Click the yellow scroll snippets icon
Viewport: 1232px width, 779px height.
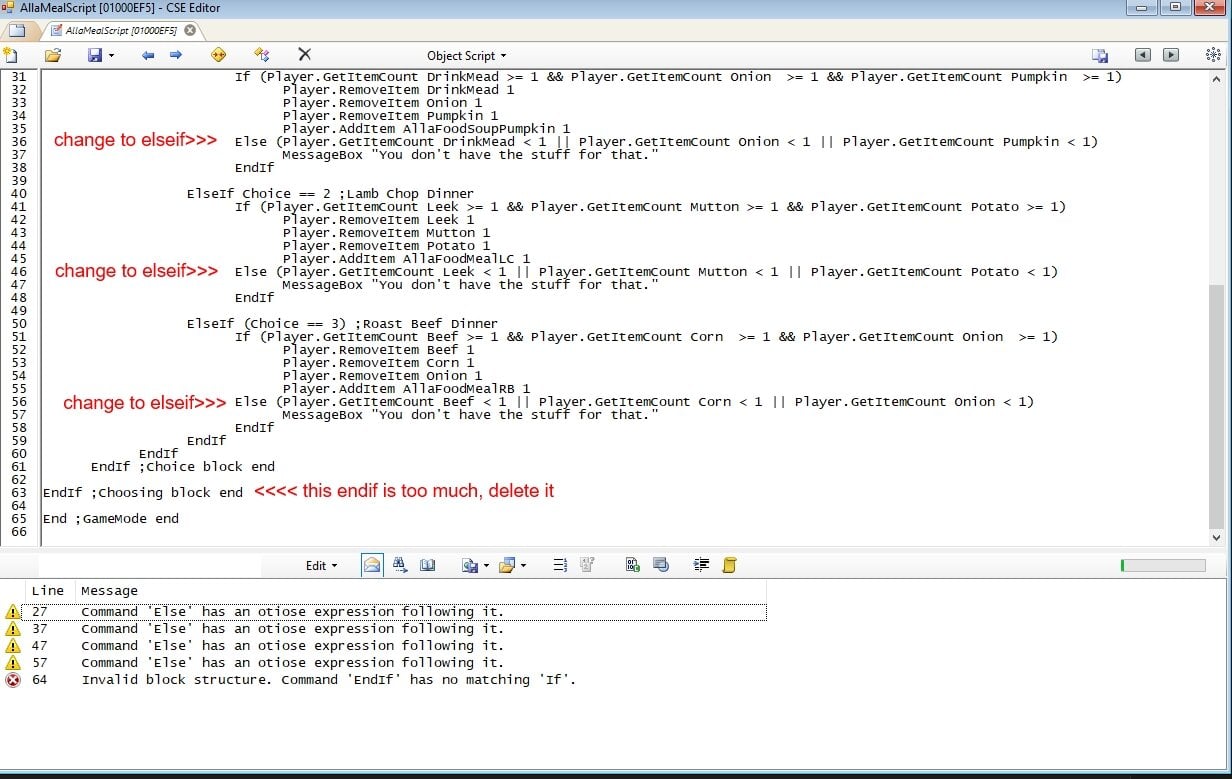click(x=729, y=565)
